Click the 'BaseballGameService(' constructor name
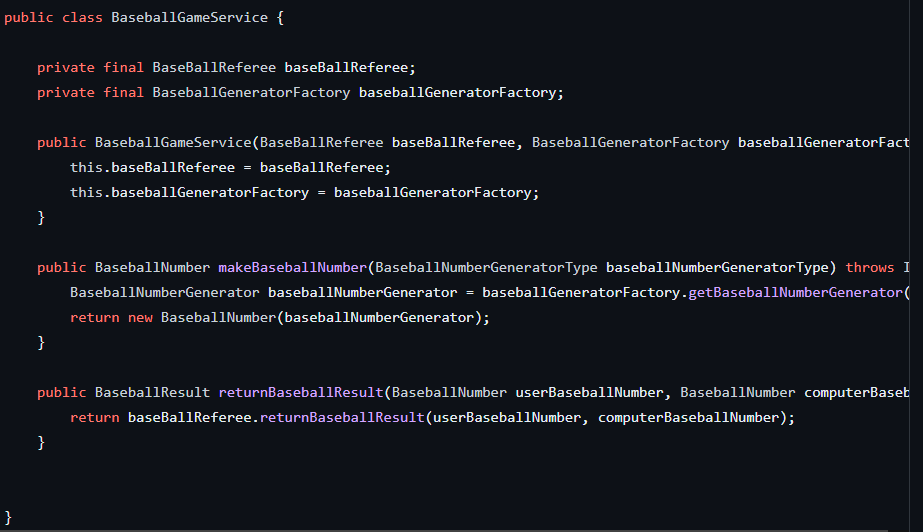 [x=177, y=143]
